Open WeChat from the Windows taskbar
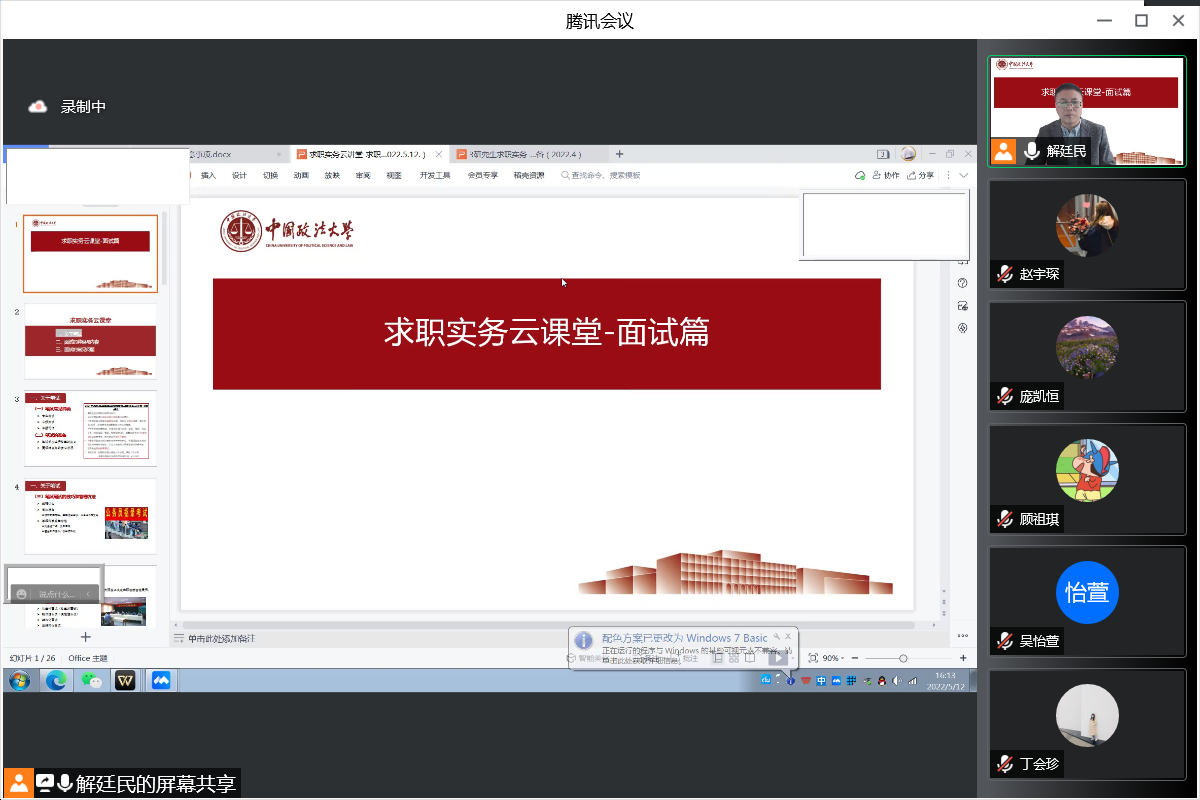The width and height of the screenshot is (1200, 800). pos(91,681)
